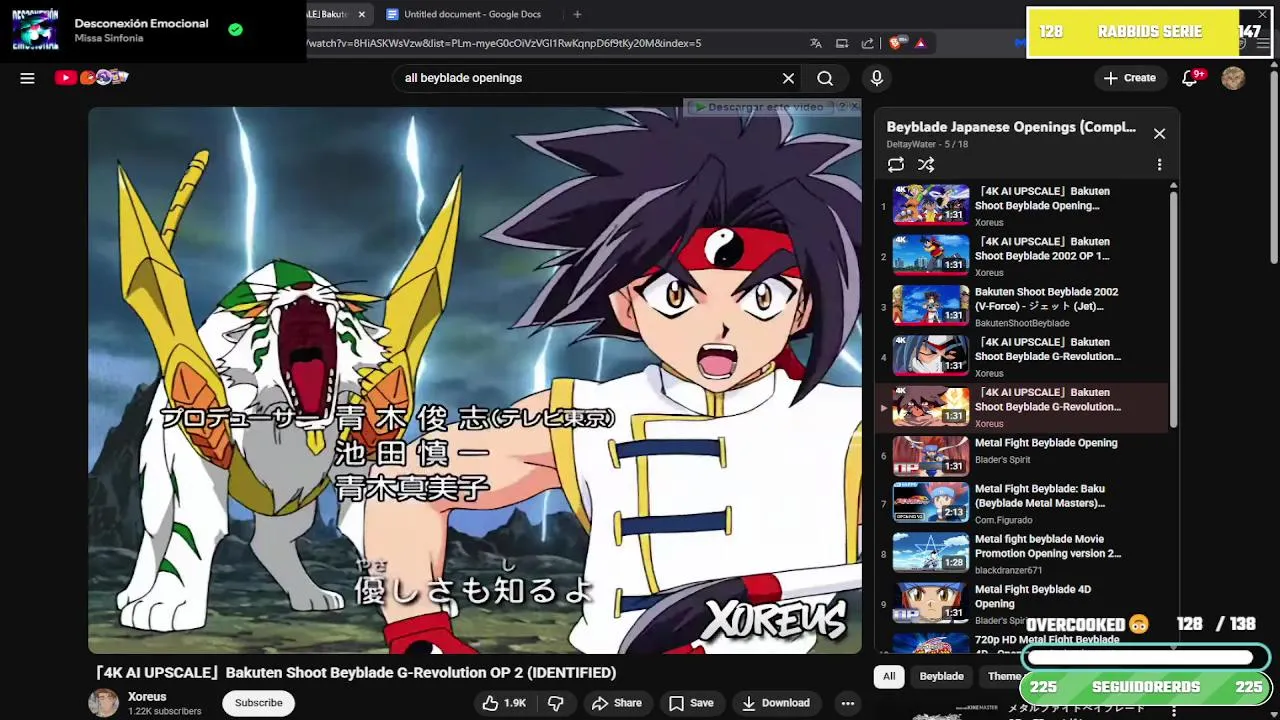The width and height of the screenshot is (1280, 720).
Task: Download the video
Action: point(776,703)
